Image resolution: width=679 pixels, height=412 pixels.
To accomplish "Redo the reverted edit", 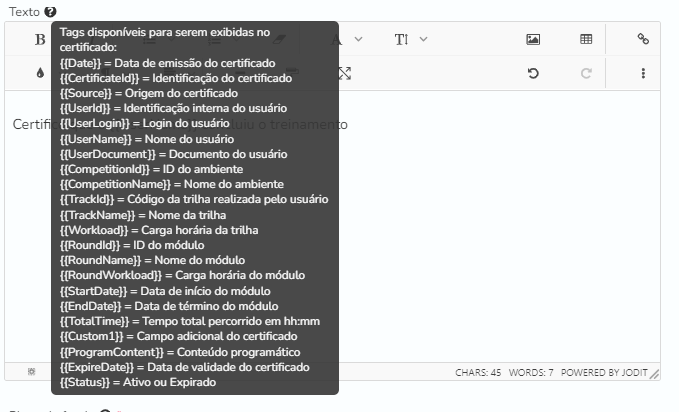I will (x=586, y=73).
